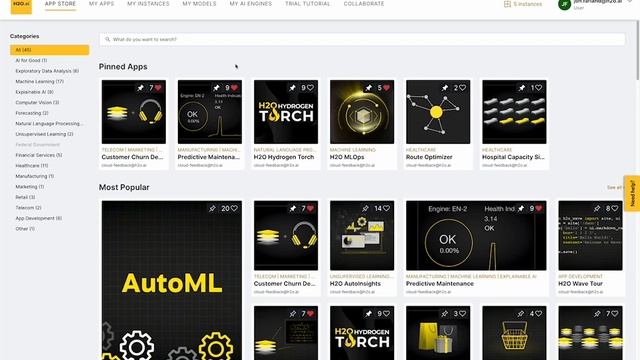
Task: Open MY MODELS tab
Action: [x=199, y=4]
